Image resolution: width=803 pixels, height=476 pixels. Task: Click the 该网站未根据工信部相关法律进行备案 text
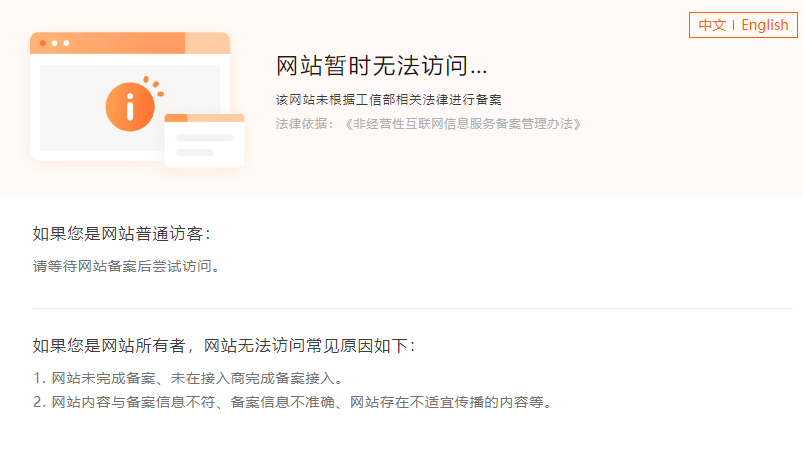[x=389, y=99]
